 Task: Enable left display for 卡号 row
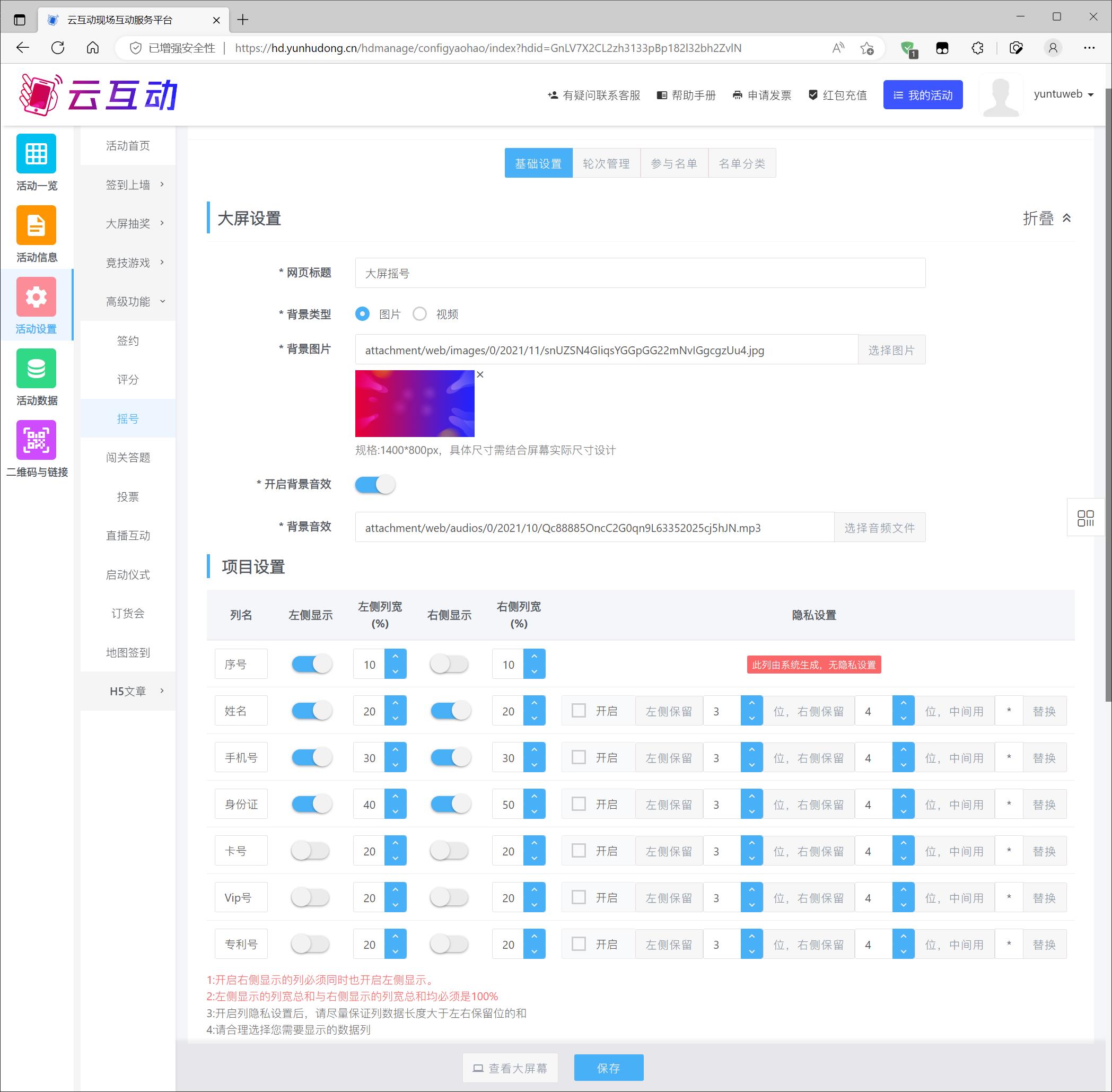click(310, 851)
